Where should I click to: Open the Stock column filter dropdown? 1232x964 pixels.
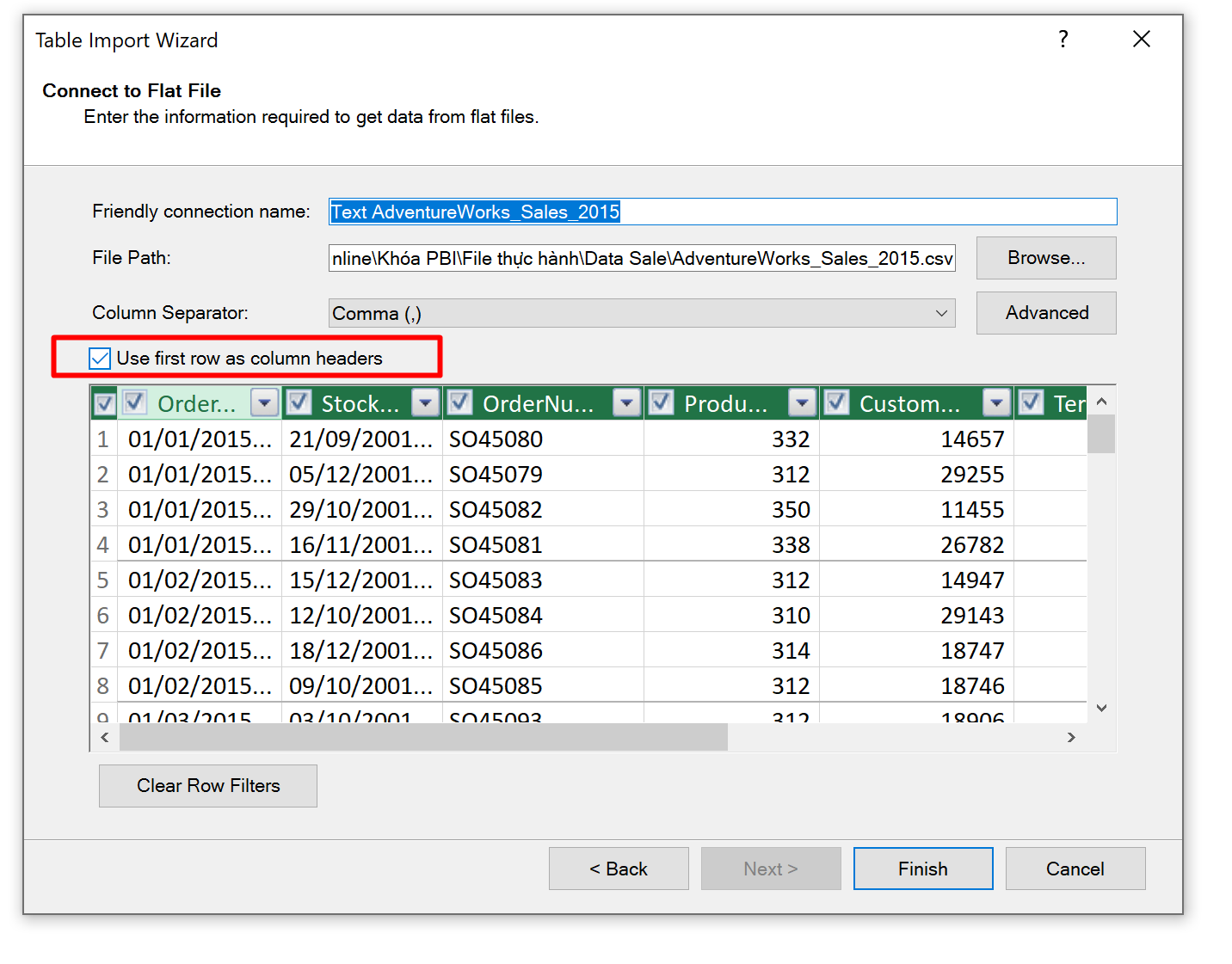point(426,402)
